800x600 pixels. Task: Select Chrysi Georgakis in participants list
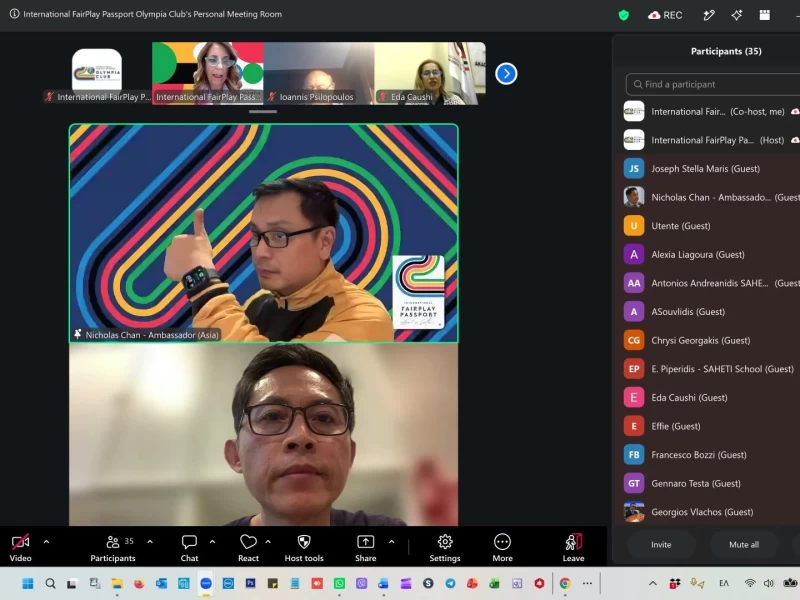[709, 340]
